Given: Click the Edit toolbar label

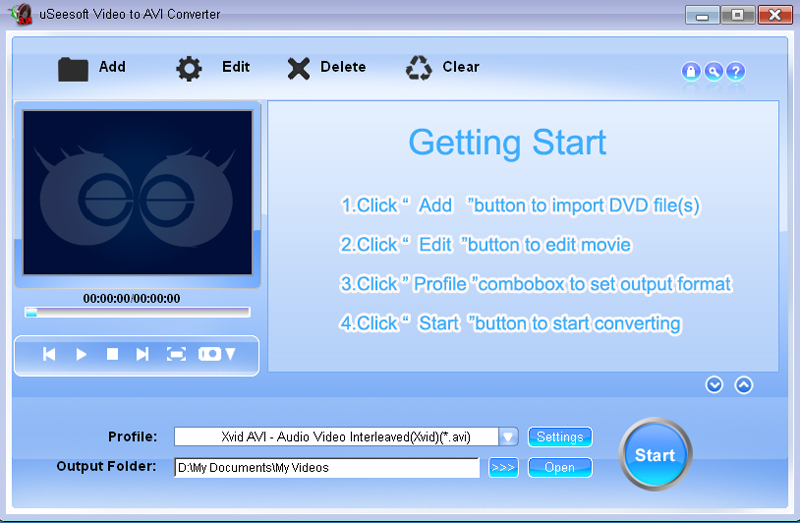Looking at the screenshot, I should (236, 67).
